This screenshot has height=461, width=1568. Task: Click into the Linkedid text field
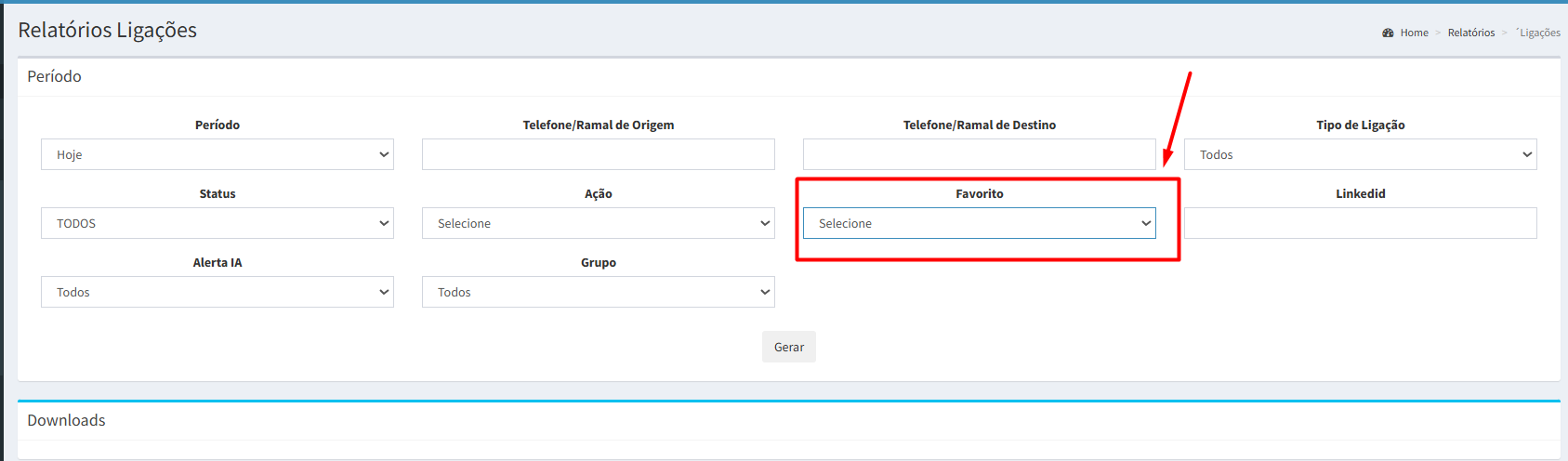(x=1359, y=223)
